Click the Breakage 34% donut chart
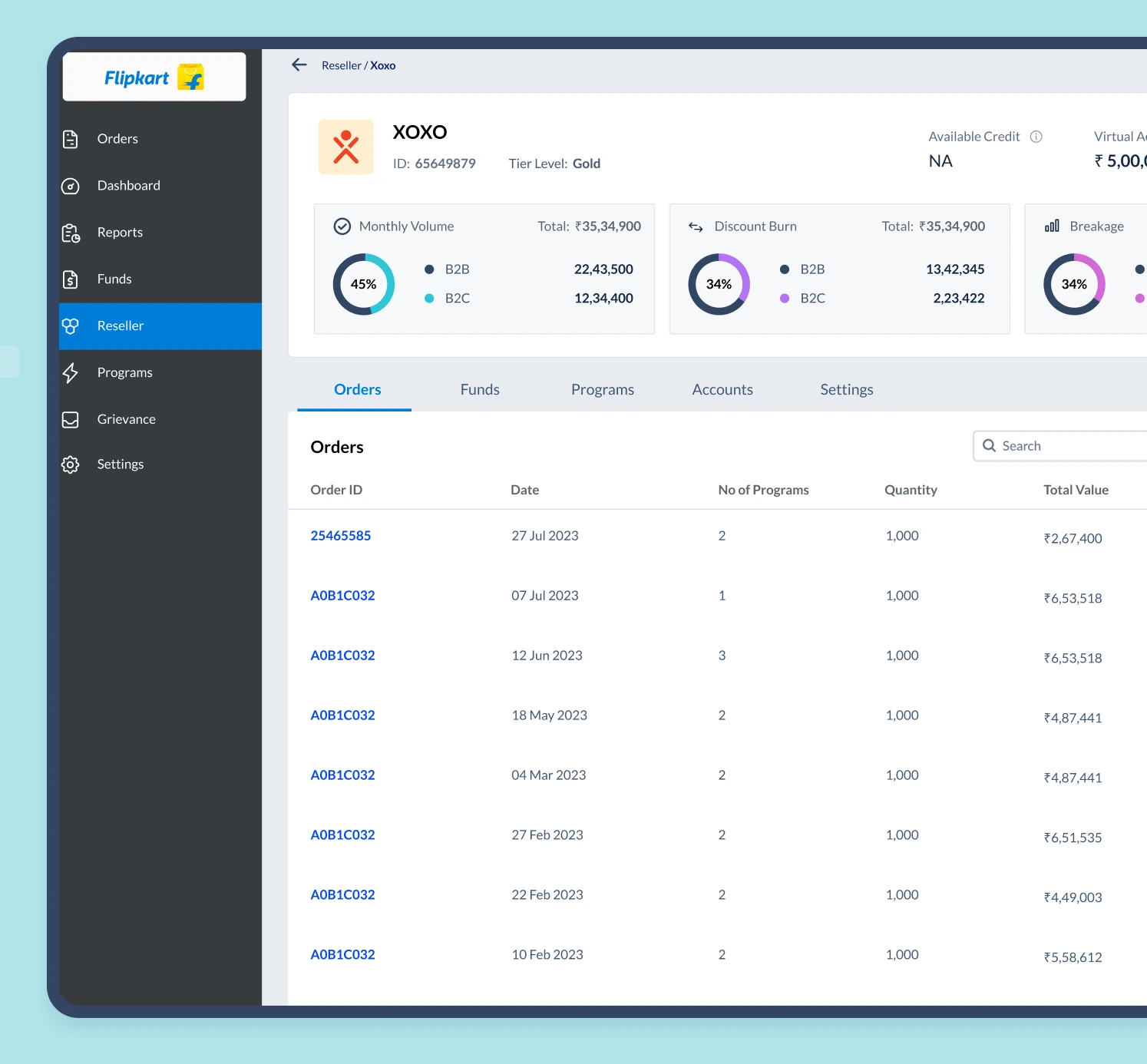1147x1064 pixels. click(x=1075, y=284)
